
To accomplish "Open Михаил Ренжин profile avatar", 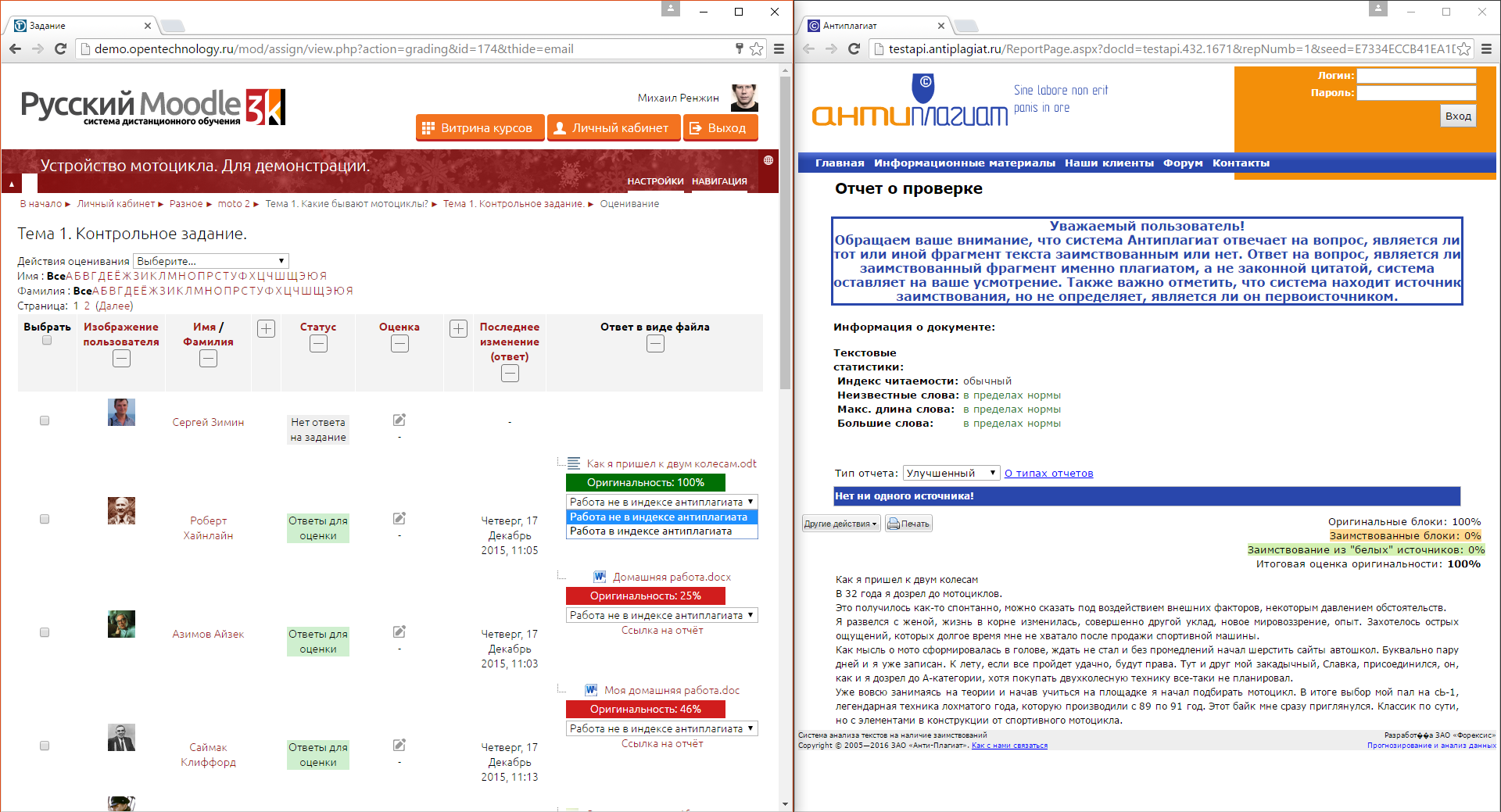I will point(744,98).
